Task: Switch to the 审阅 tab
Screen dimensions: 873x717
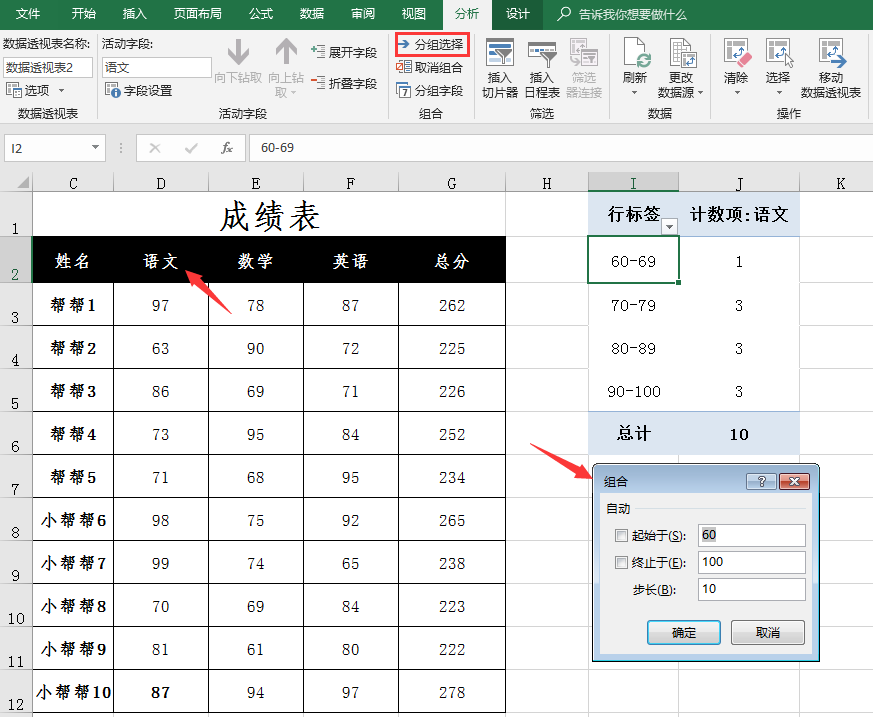Action: tap(362, 13)
